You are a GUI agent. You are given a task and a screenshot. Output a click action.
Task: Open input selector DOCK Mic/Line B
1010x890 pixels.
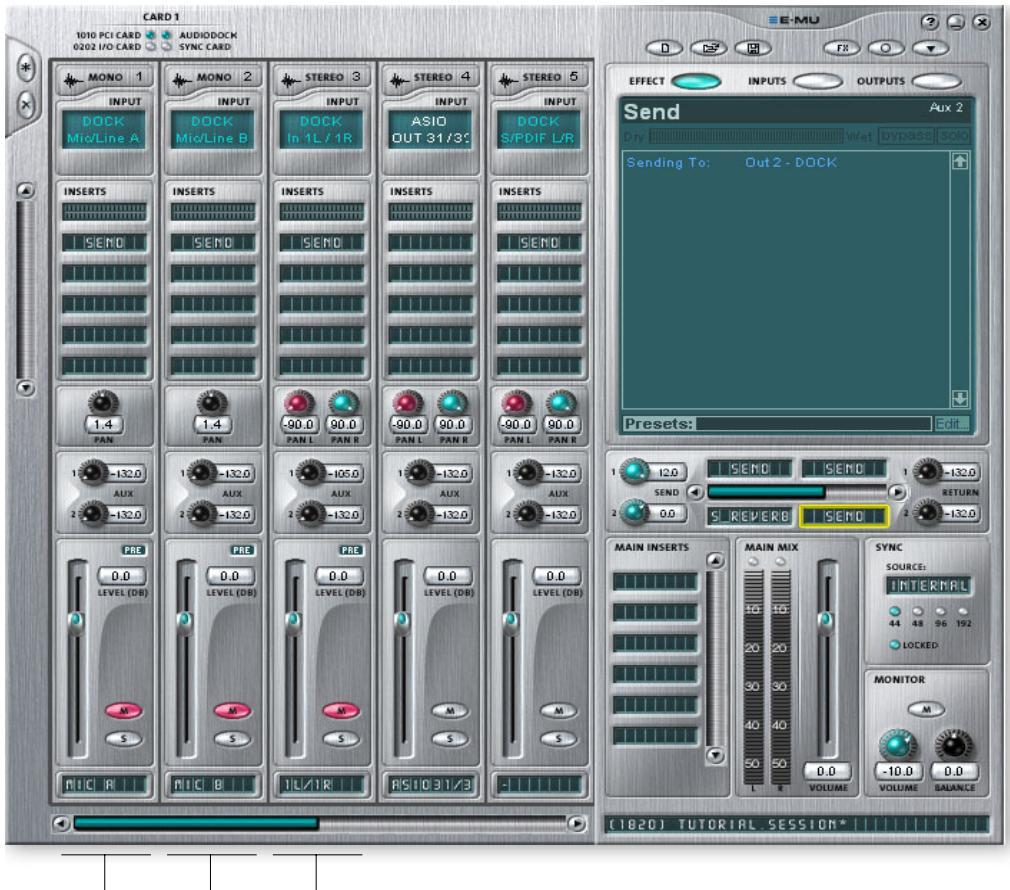coord(213,129)
